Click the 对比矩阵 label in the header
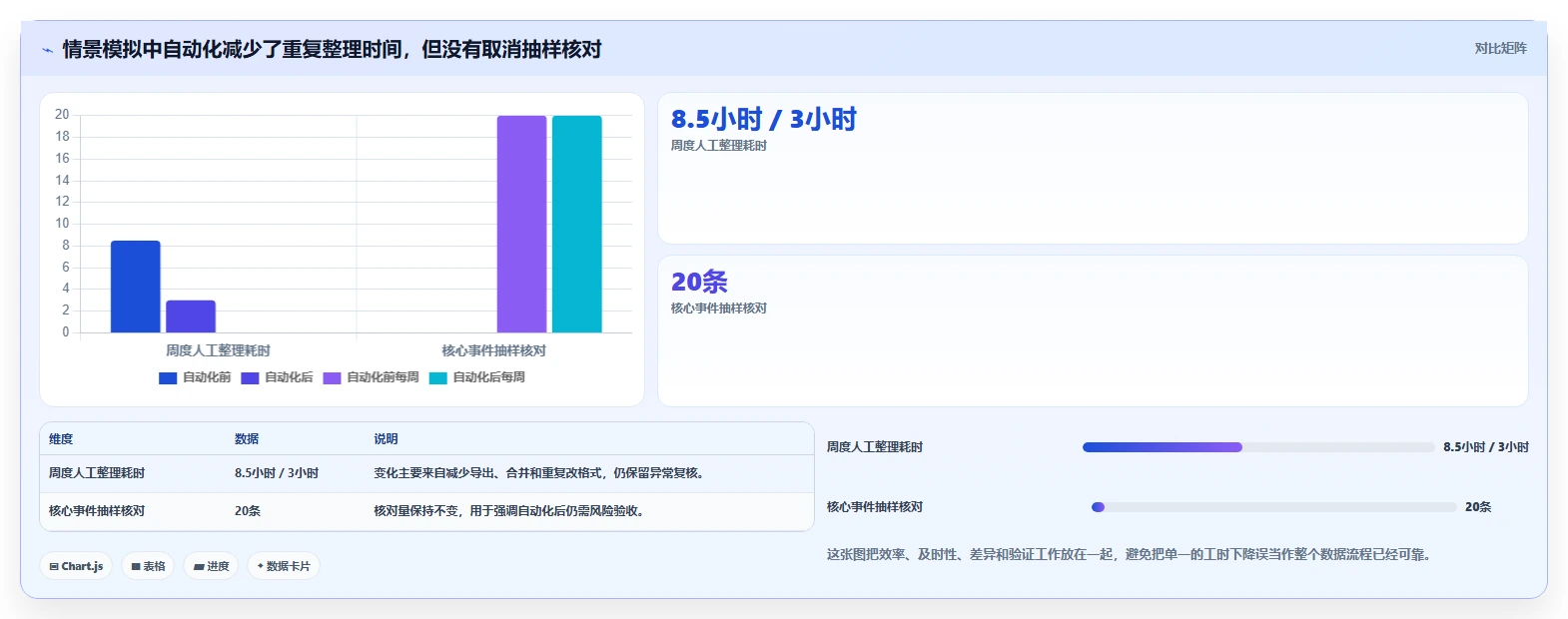 (1500, 49)
